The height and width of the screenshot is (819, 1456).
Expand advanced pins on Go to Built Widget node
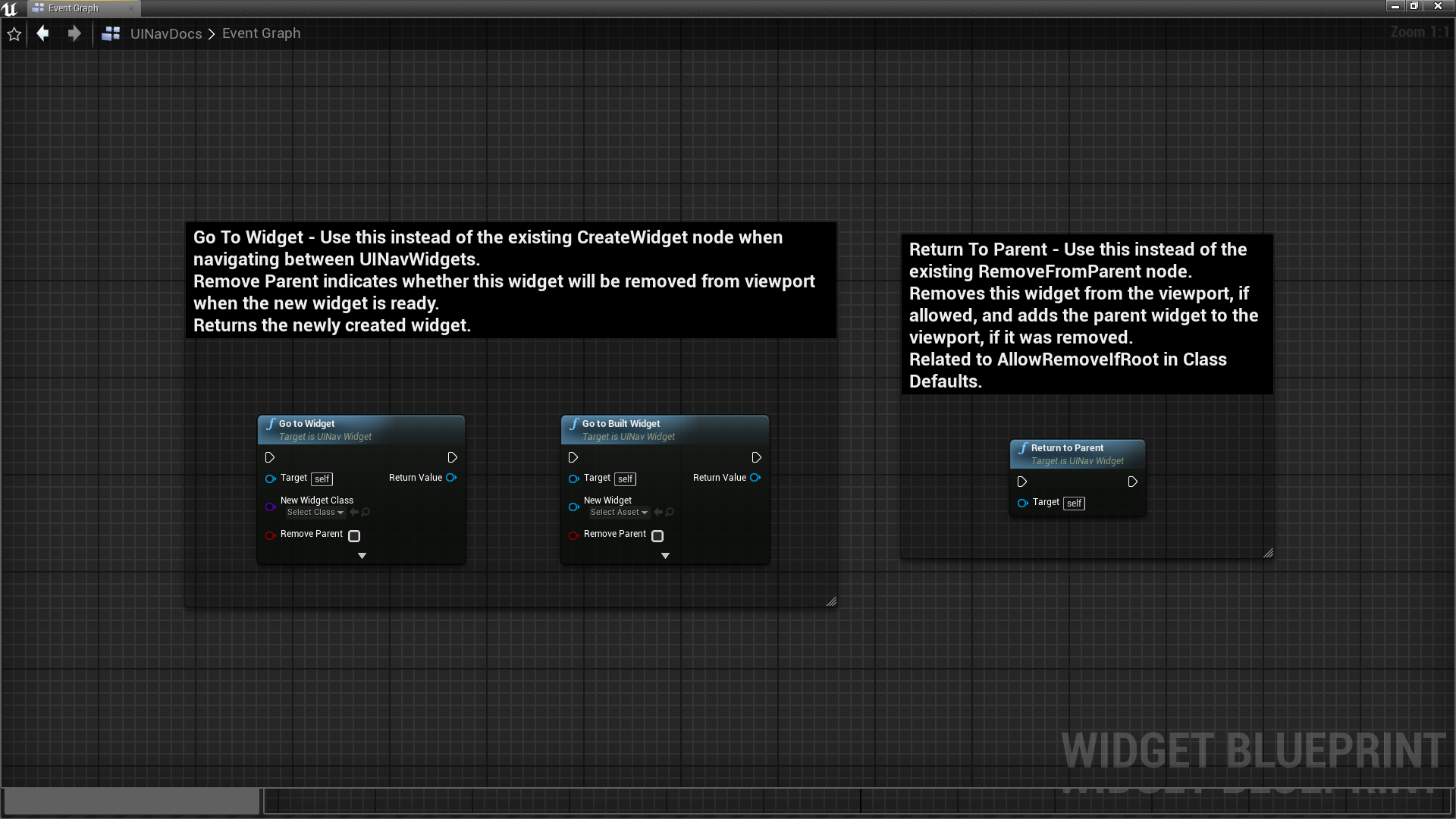665,556
